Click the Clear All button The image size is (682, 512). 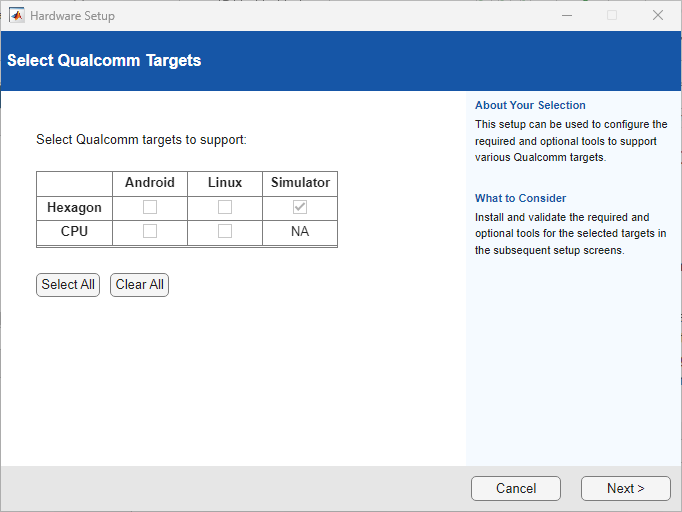tap(139, 285)
